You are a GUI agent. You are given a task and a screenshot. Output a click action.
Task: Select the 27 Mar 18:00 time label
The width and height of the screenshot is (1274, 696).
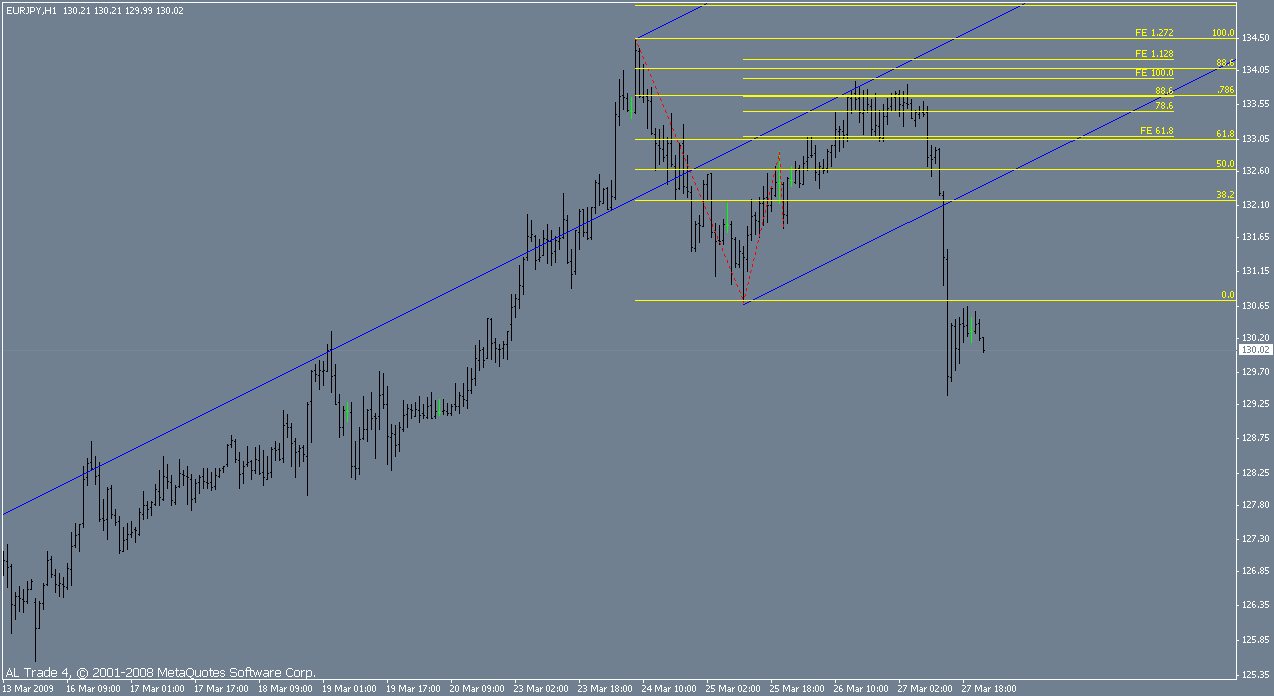pos(989,688)
